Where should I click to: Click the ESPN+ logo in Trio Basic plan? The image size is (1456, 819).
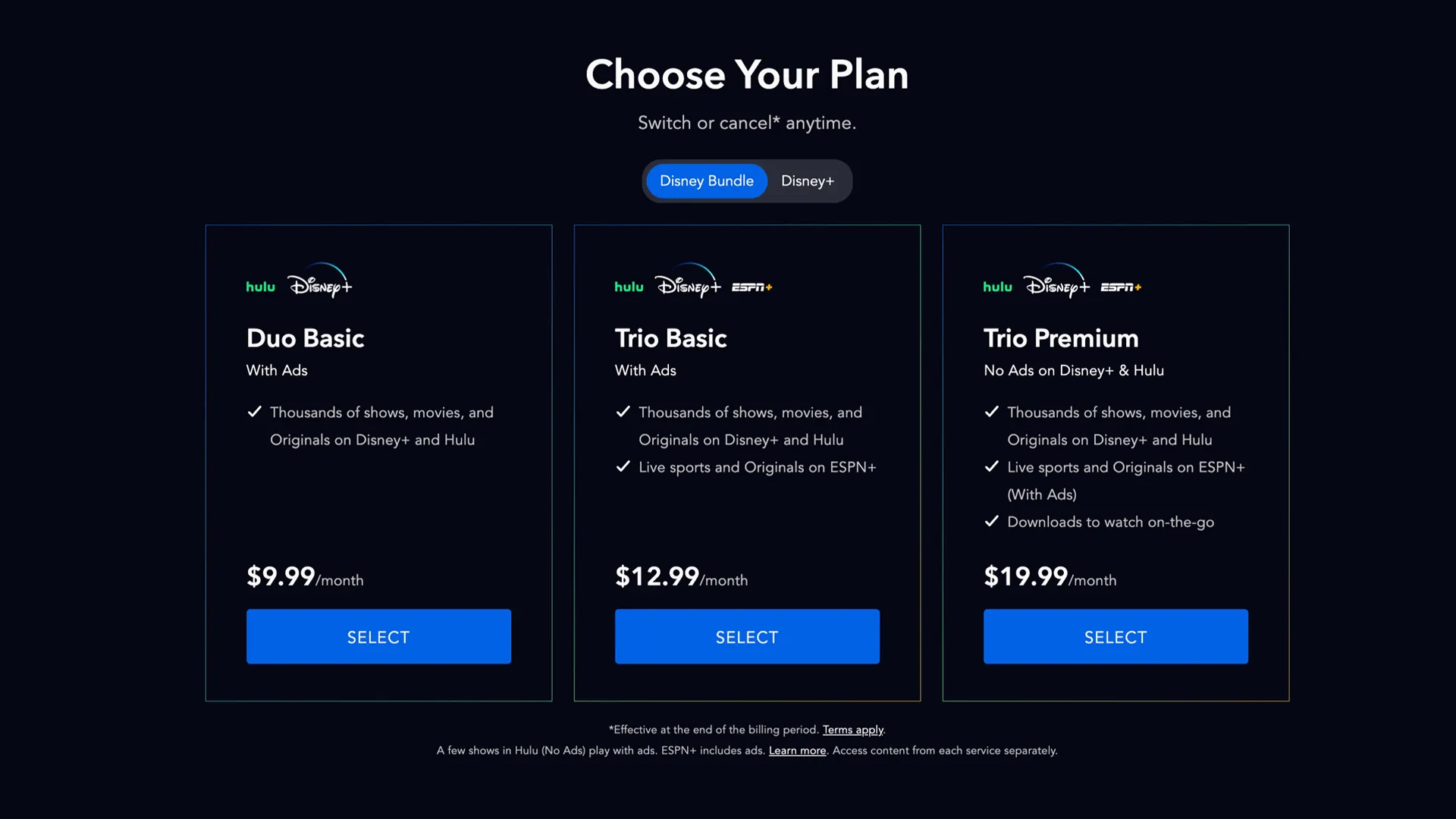752,287
